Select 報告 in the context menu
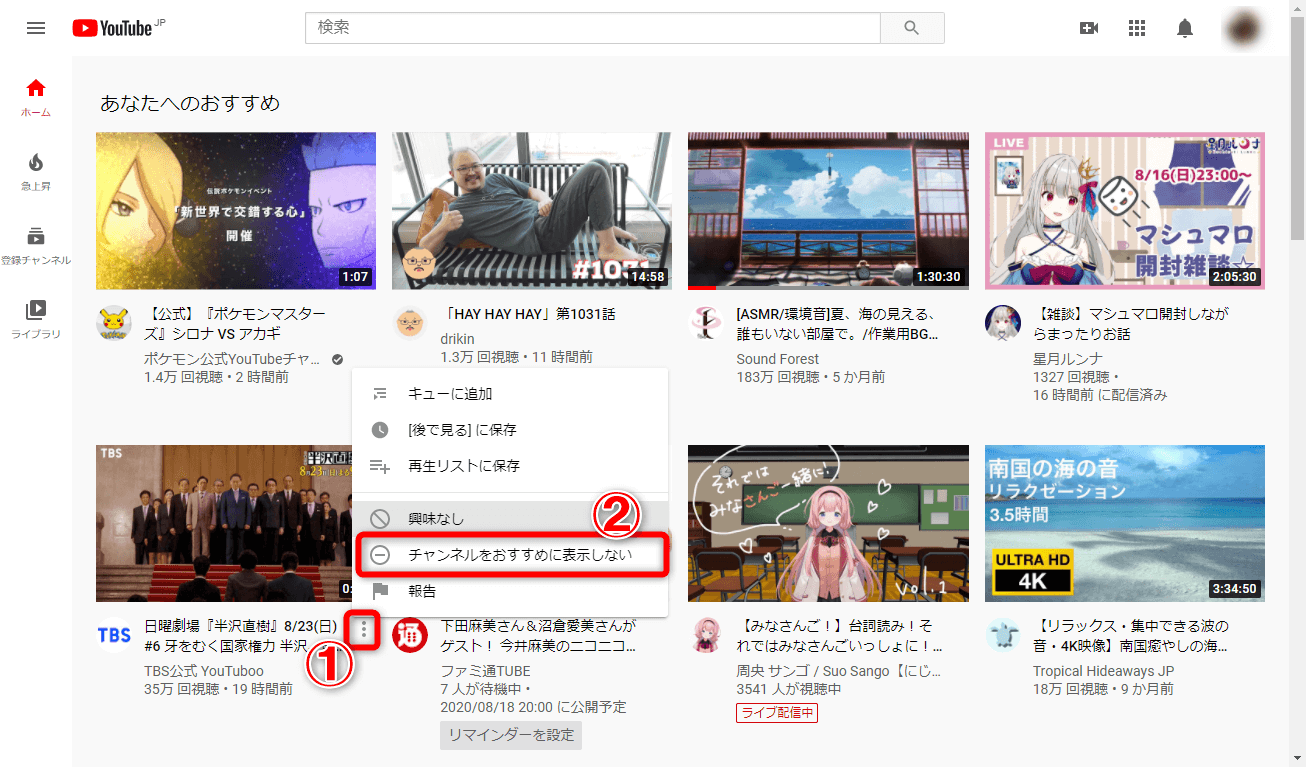This screenshot has width=1306, height=767. point(510,591)
